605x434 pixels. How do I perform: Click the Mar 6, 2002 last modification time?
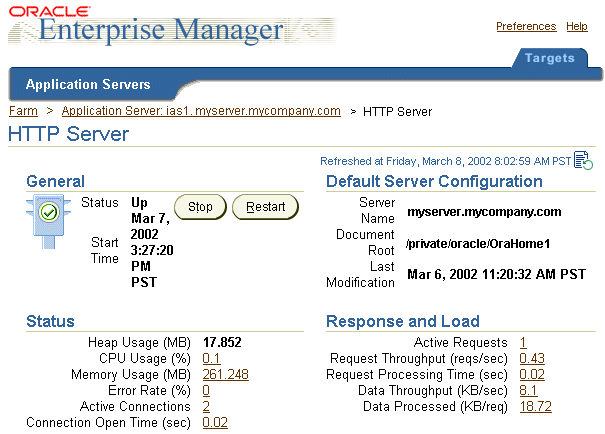[x=497, y=274]
